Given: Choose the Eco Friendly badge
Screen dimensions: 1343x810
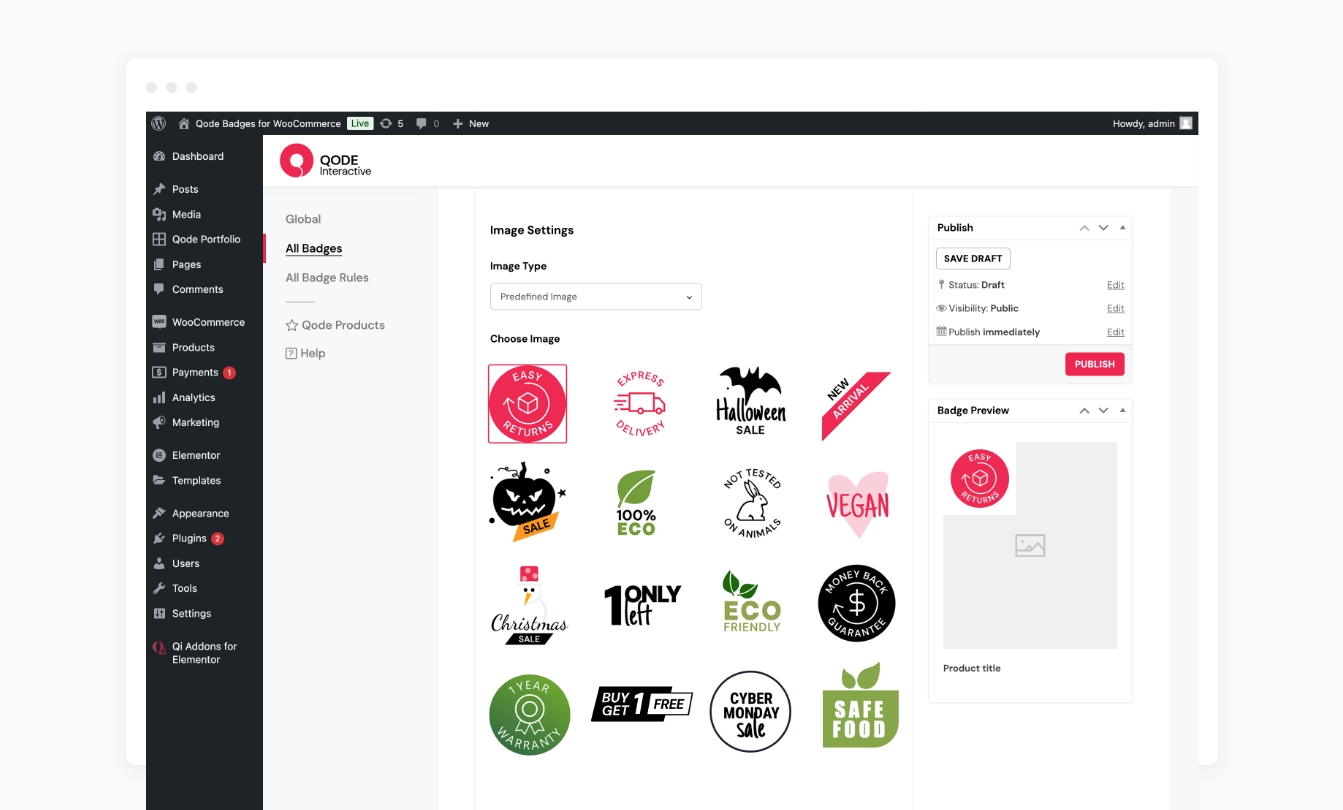Looking at the screenshot, I should (752, 602).
